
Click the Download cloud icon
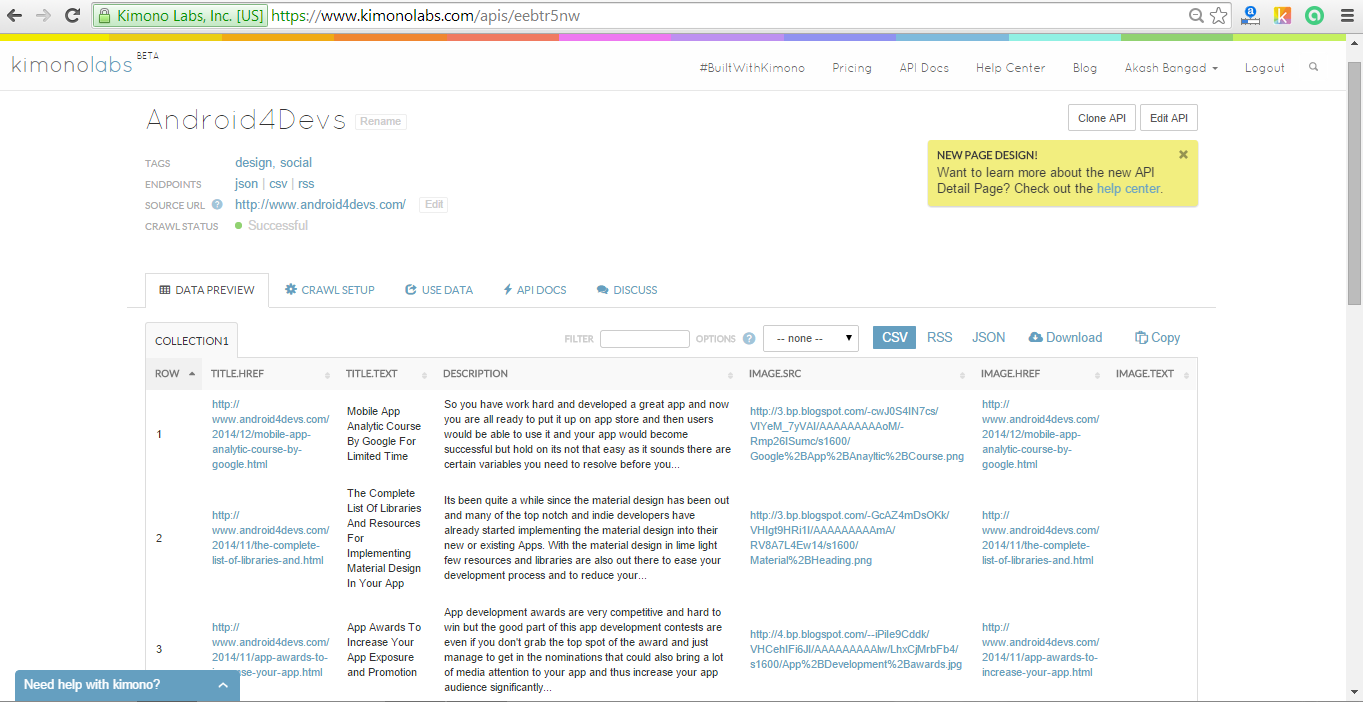(x=1035, y=338)
